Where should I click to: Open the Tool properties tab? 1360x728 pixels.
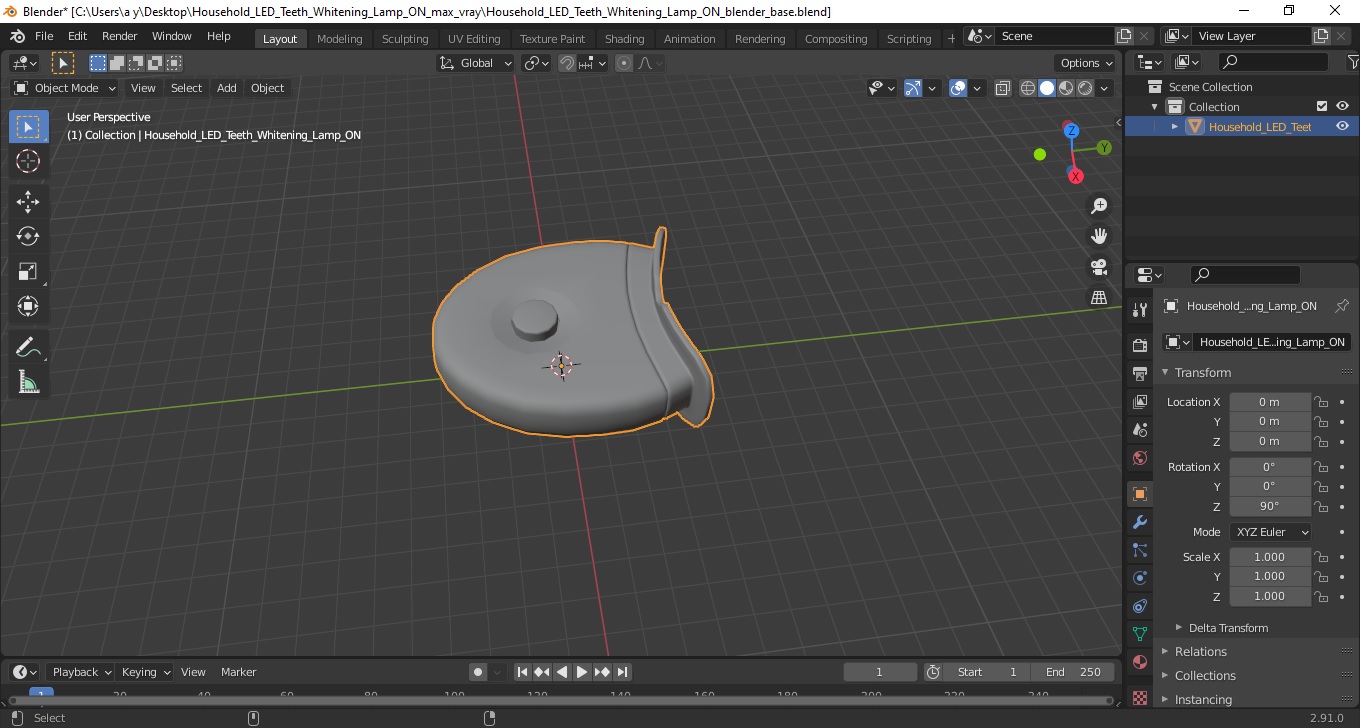pos(1140,310)
